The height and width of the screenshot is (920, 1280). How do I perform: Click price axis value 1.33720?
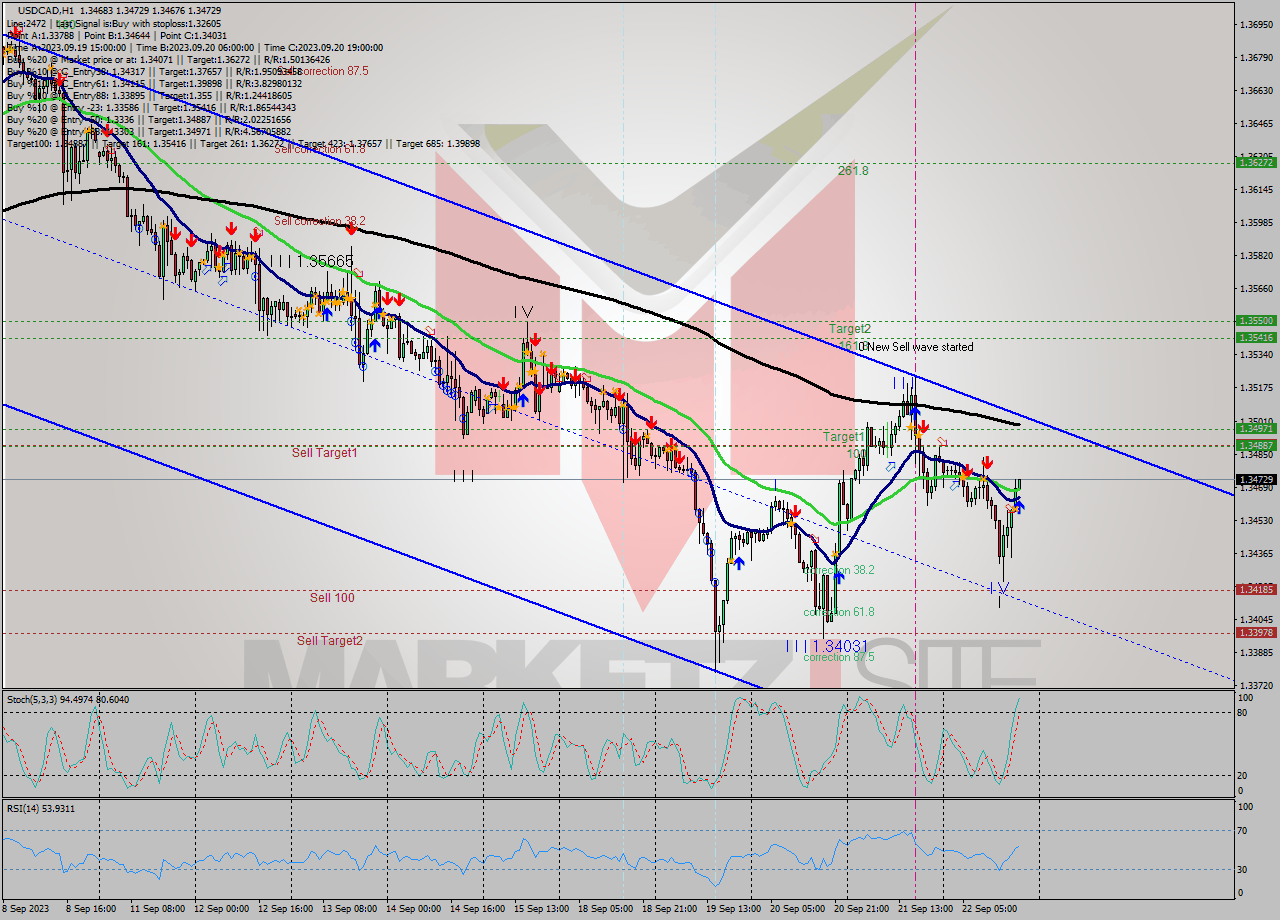click(x=1257, y=685)
